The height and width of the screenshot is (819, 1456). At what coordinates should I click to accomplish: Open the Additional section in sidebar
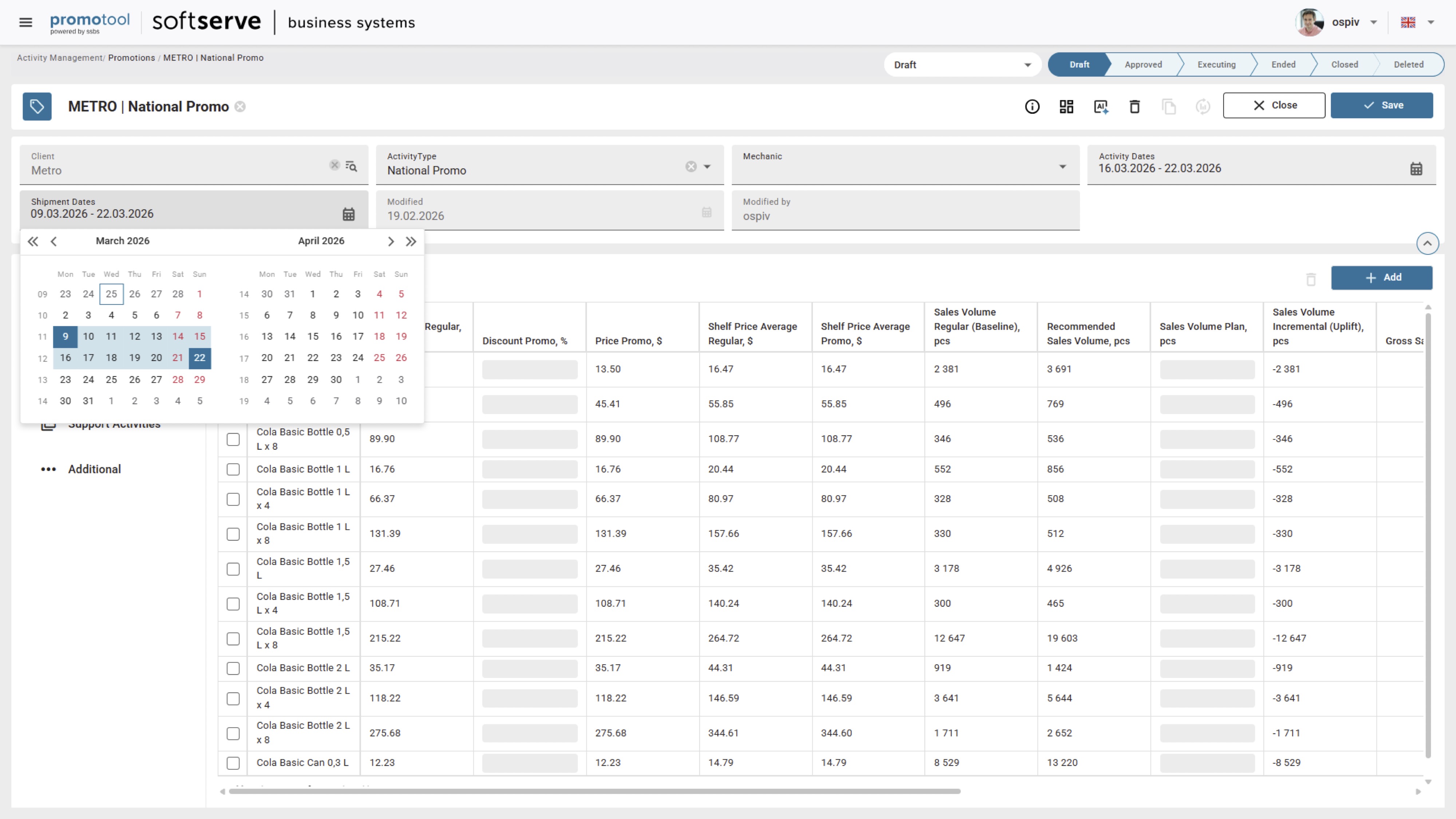pyautogui.click(x=94, y=469)
